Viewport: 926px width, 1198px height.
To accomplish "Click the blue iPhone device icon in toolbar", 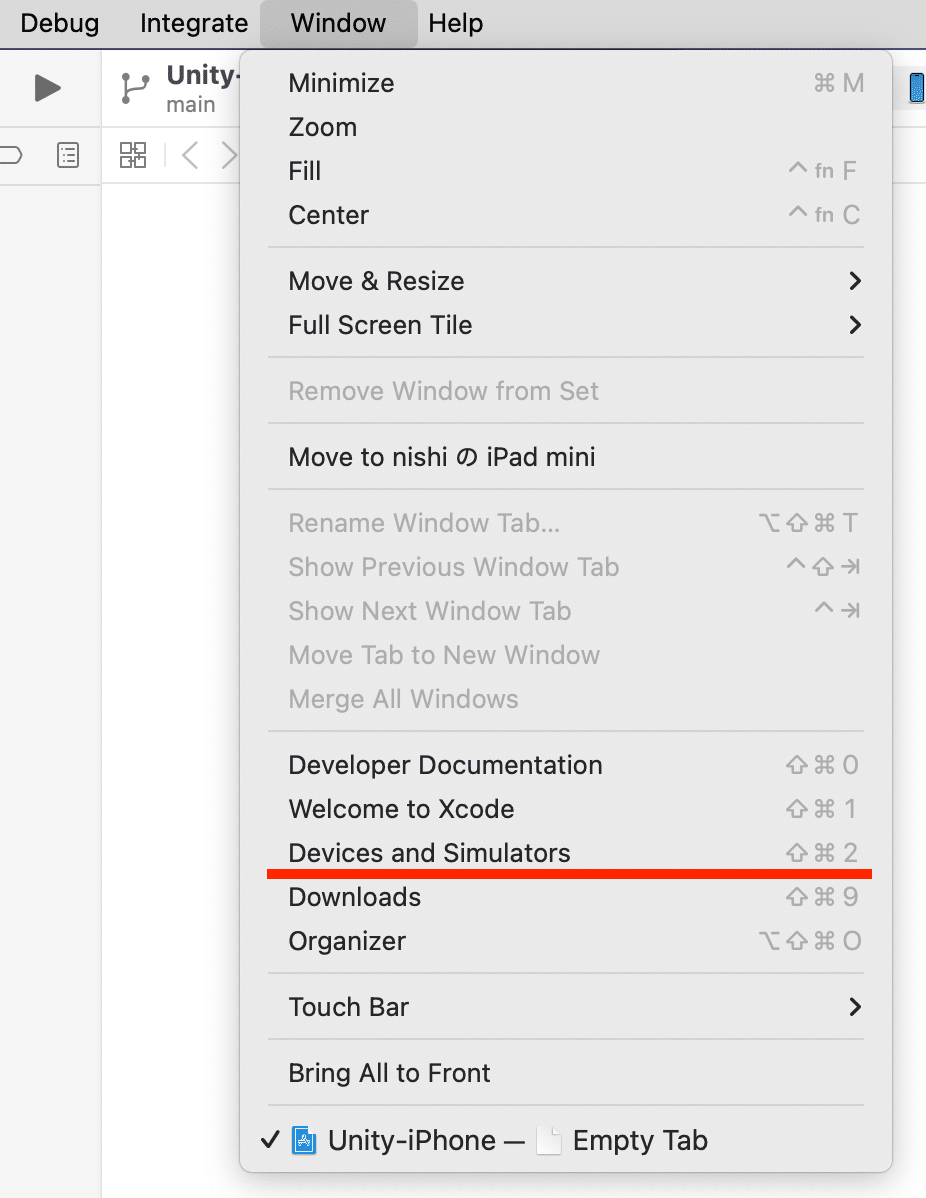I will pos(915,87).
